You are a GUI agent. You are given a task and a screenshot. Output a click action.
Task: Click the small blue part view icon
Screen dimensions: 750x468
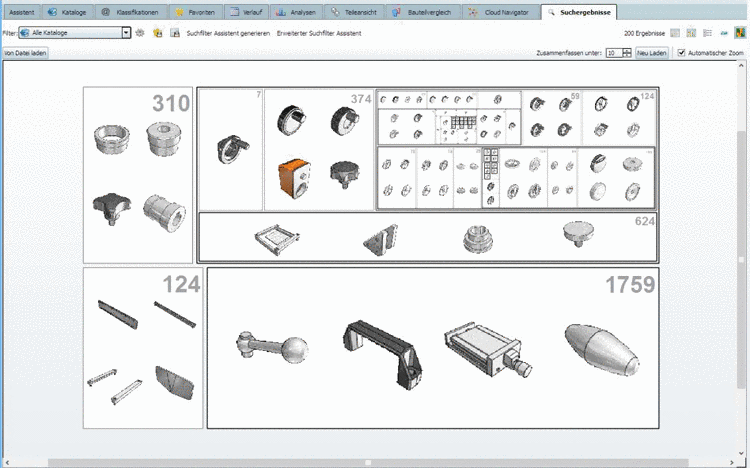724,33
